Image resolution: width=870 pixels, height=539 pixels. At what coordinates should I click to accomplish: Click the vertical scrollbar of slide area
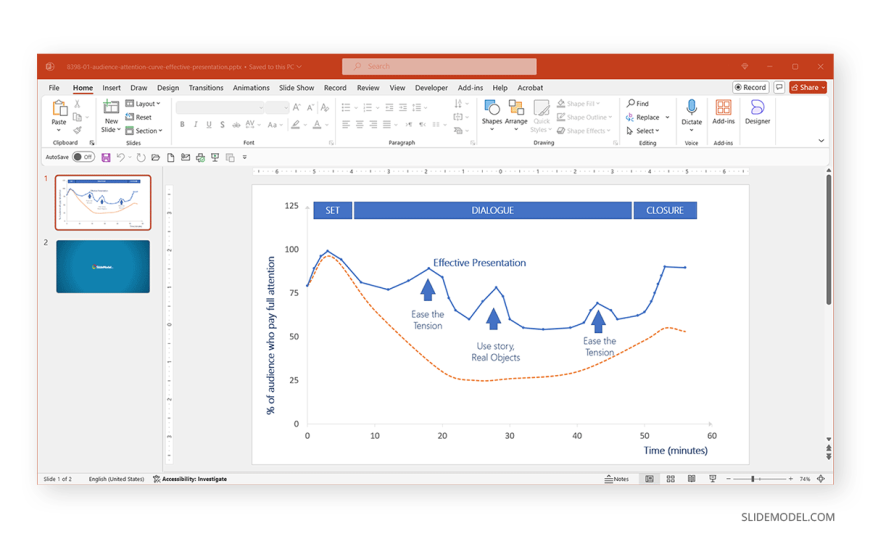coord(828,239)
